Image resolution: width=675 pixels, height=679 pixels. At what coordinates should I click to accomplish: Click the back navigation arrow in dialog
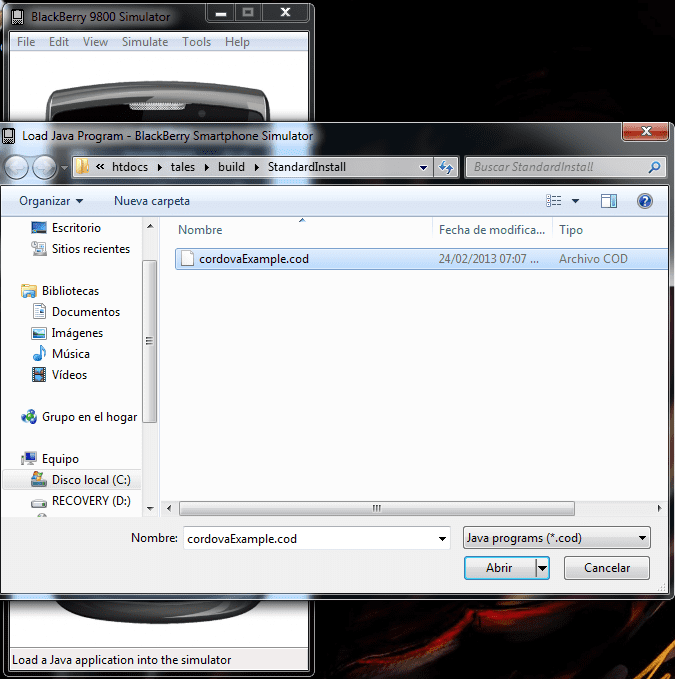(x=16, y=167)
